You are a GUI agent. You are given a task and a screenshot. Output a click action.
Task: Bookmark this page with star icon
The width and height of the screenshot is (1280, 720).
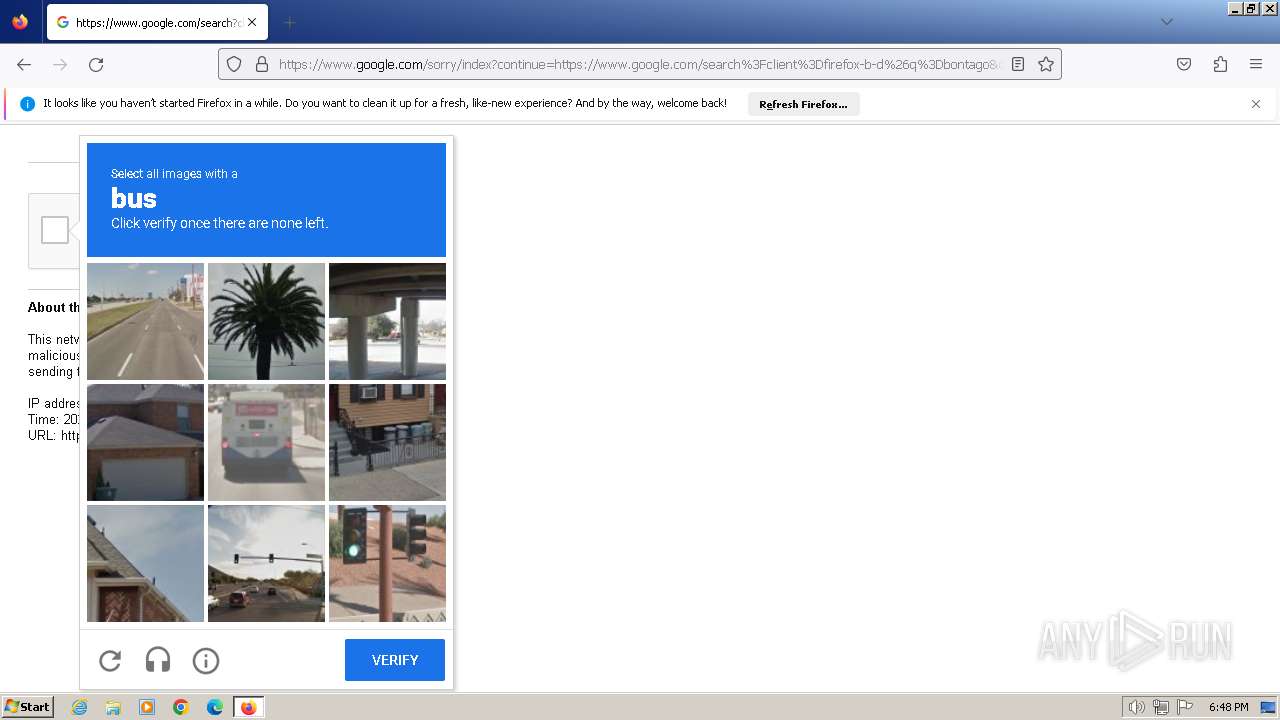point(1046,64)
